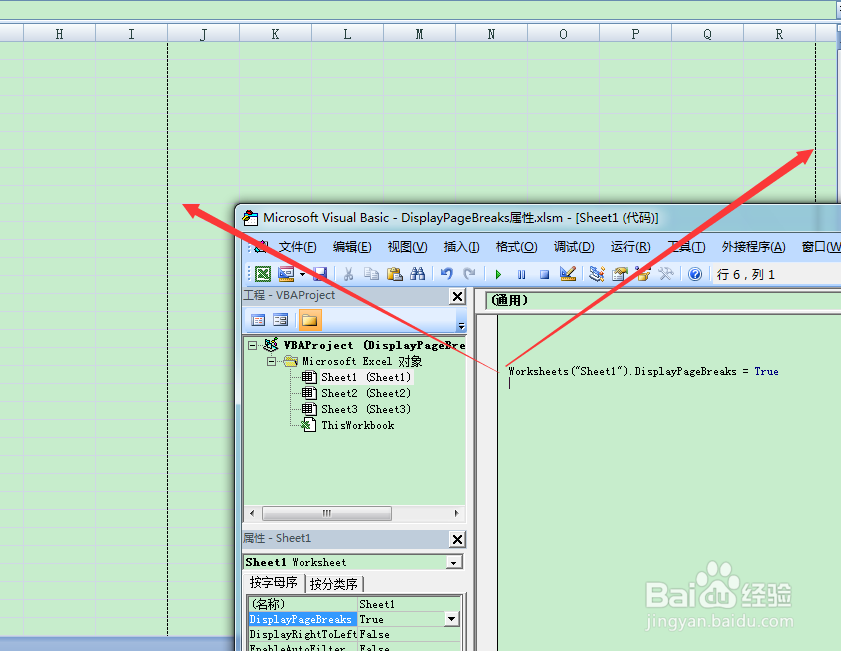Open the 编辑(E) menu
The width and height of the screenshot is (841, 651).
click(x=352, y=247)
